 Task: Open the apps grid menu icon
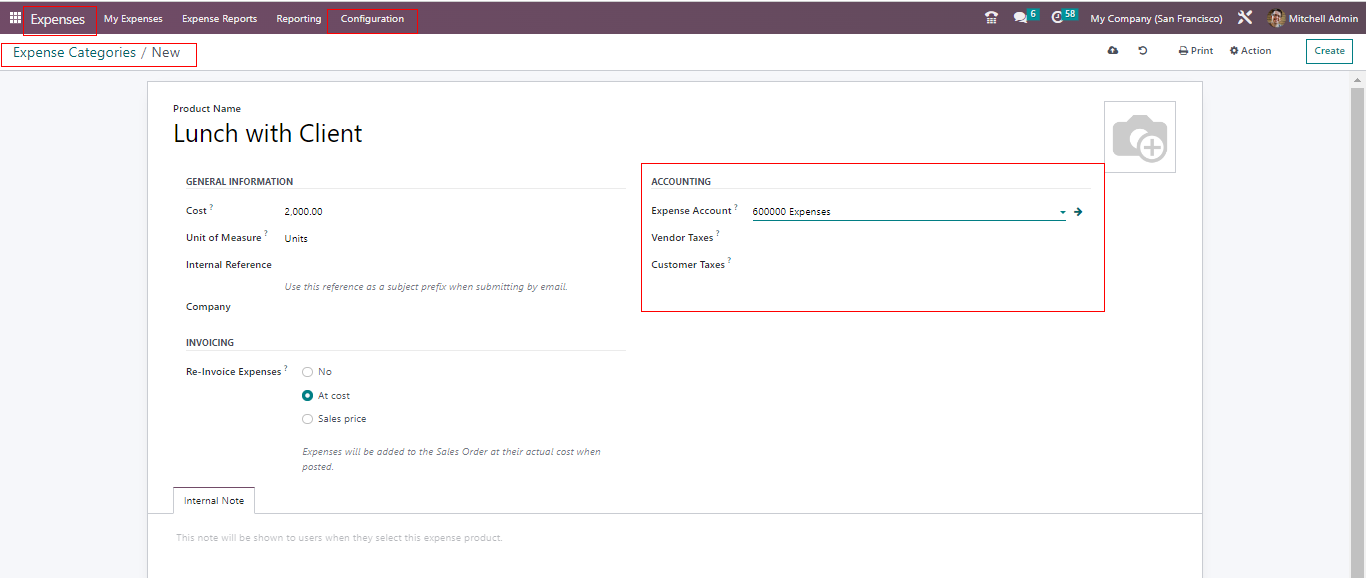pos(15,18)
